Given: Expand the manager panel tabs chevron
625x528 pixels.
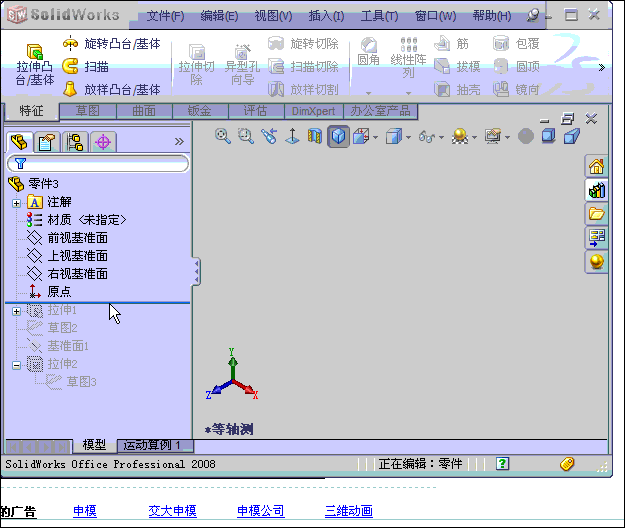Looking at the screenshot, I should click(179, 141).
